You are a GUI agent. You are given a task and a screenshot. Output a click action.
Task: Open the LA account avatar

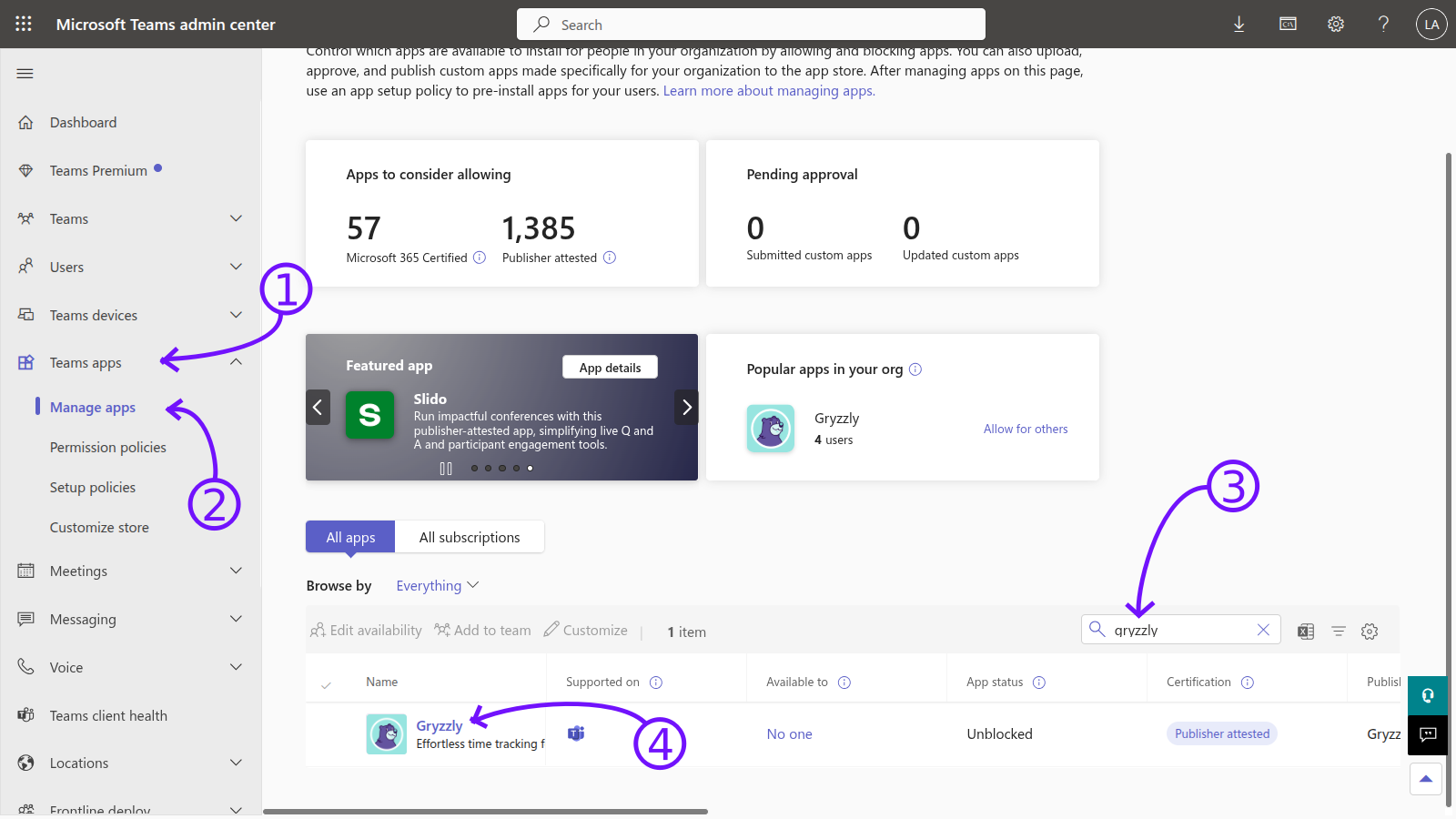click(1431, 25)
